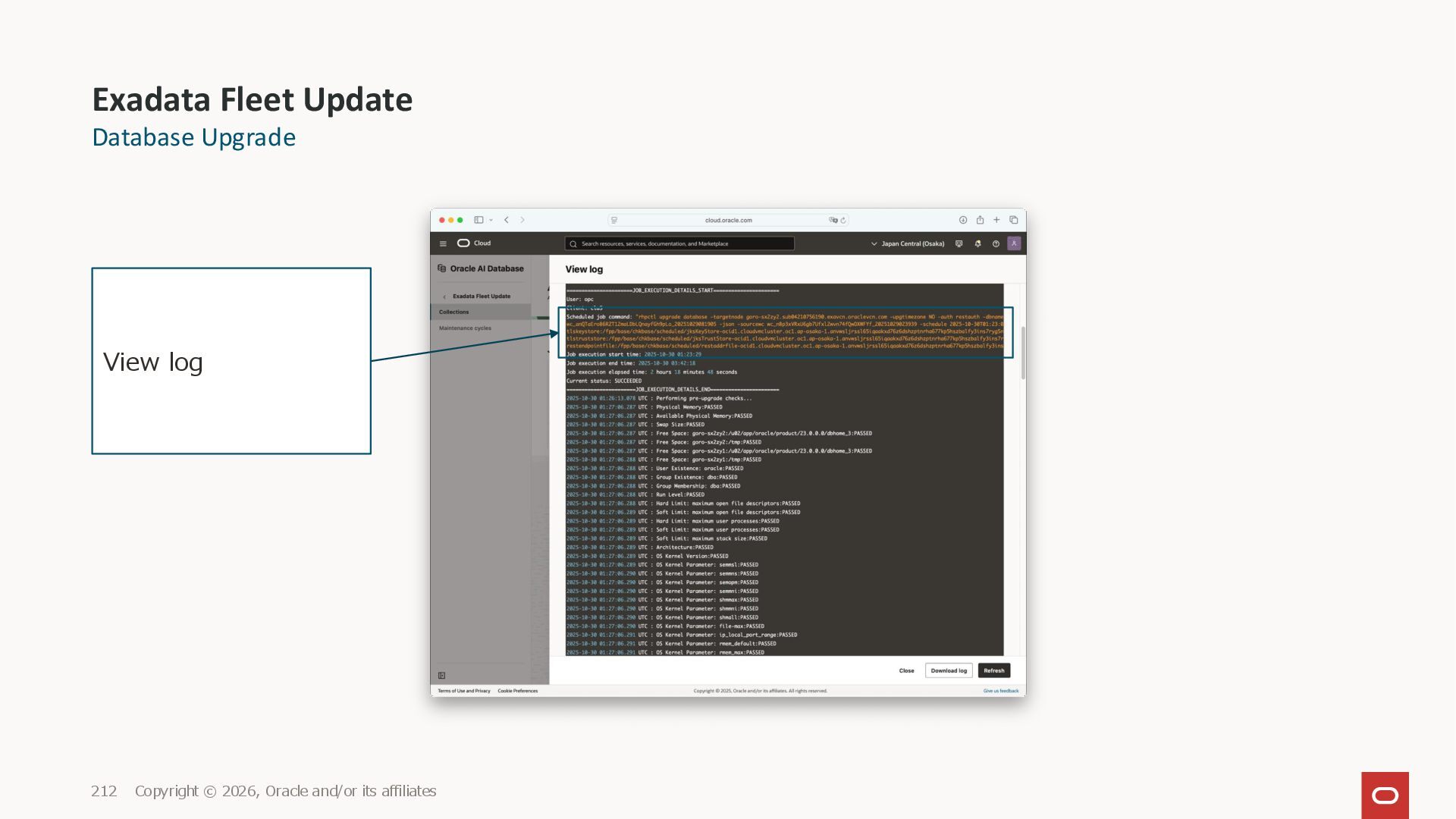Click the Download log button
Image resolution: width=1456 pixels, height=819 pixels.
pyautogui.click(x=949, y=670)
